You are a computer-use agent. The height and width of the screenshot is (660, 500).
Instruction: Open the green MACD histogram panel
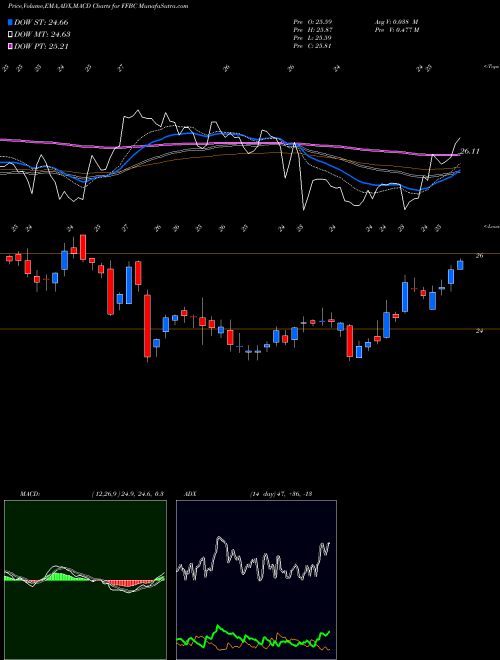point(85,580)
